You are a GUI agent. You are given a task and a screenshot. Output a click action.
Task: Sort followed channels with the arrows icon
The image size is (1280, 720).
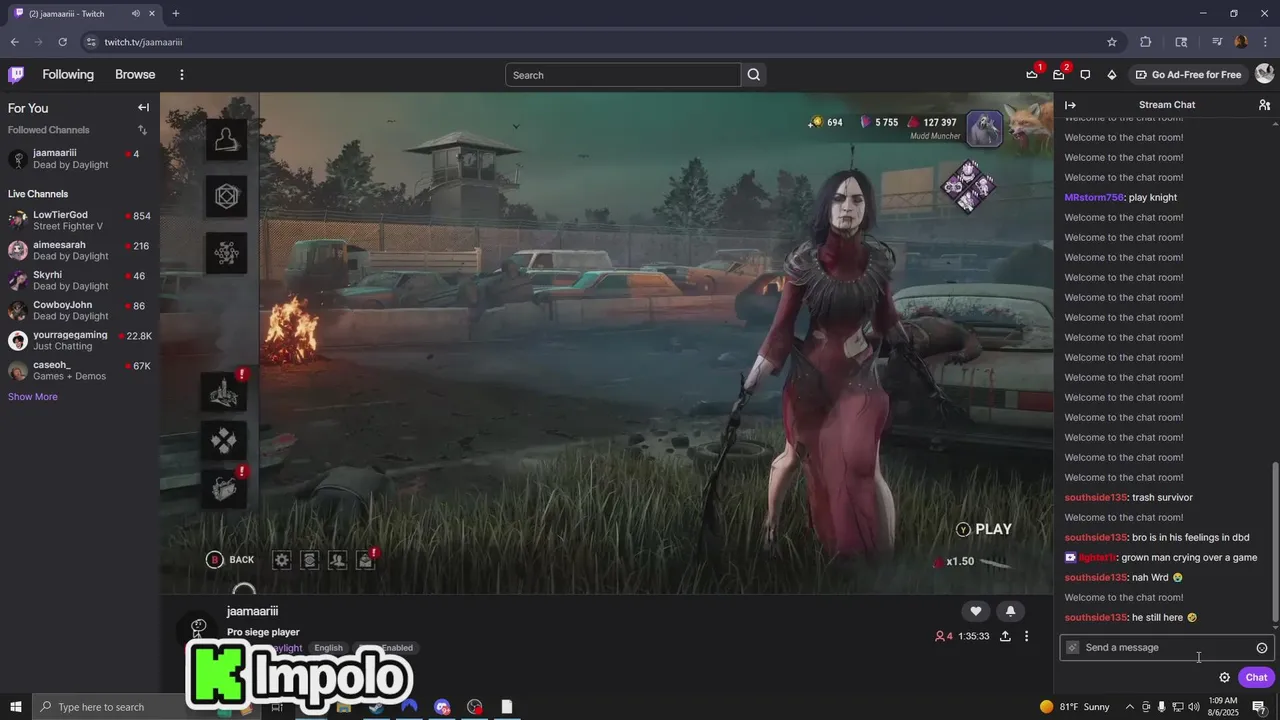click(142, 130)
